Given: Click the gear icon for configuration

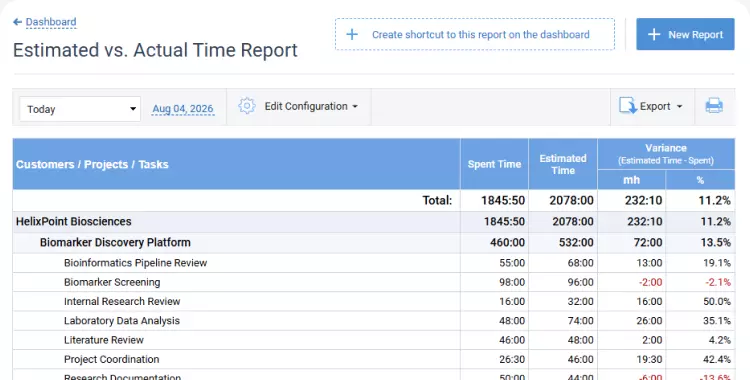Looking at the screenshot, I should pyautogui.click(x=247, y=106).
